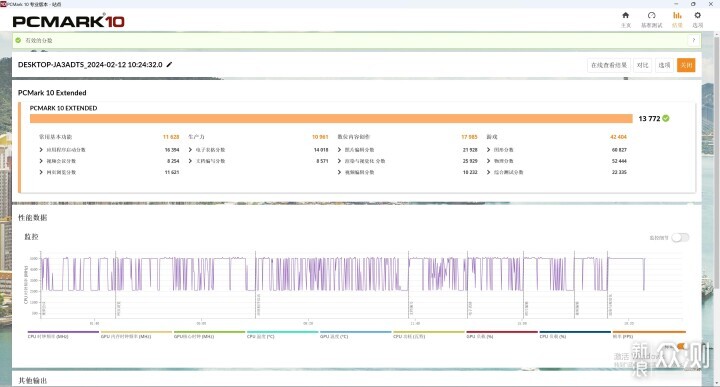This screenshot has width=720, height=387.
Task: Click the 在线查看结果 (view results online) button
Action: [x=609, y=65]
